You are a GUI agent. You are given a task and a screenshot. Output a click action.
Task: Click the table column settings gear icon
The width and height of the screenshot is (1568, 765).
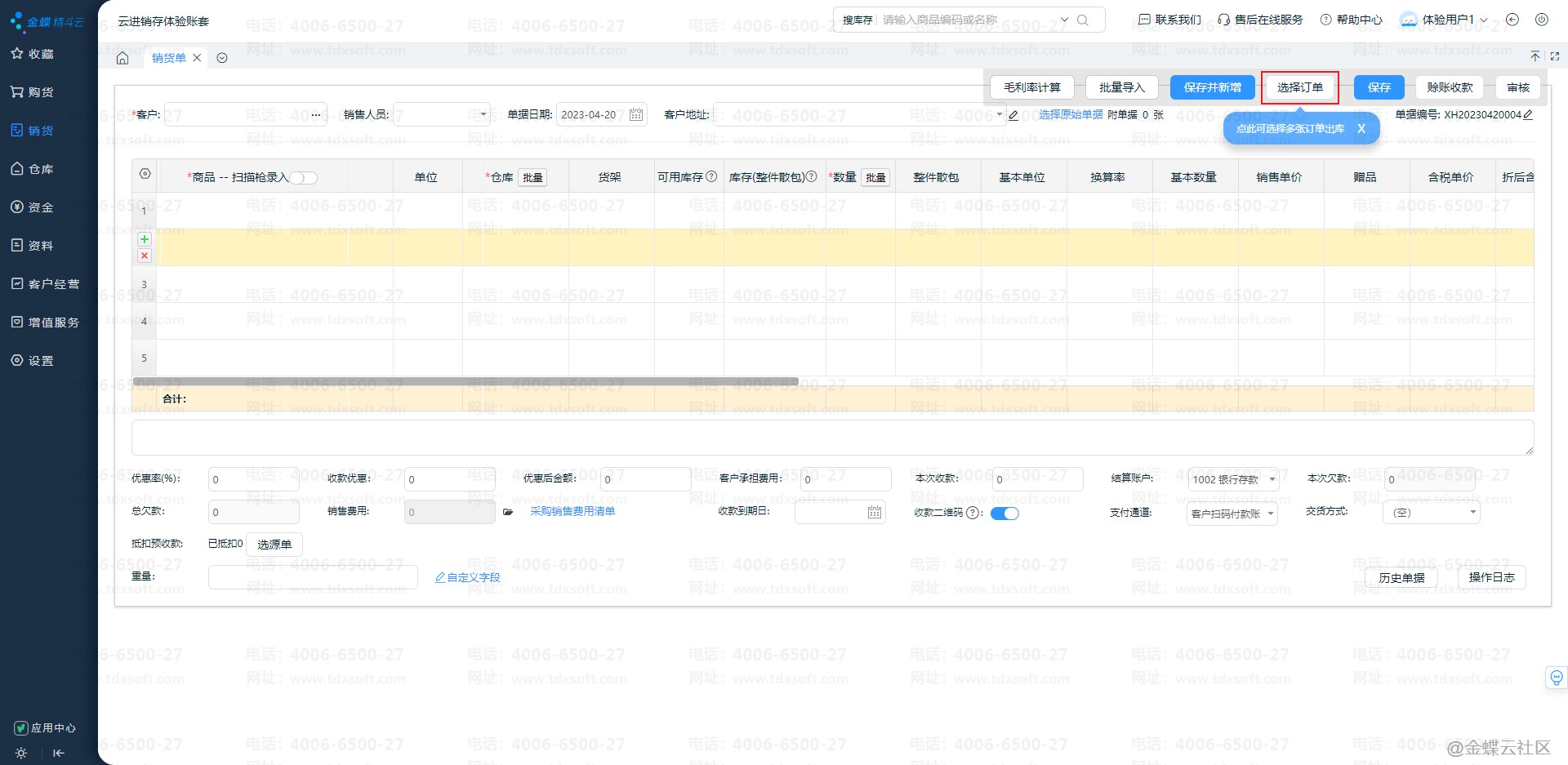(145, 174)
